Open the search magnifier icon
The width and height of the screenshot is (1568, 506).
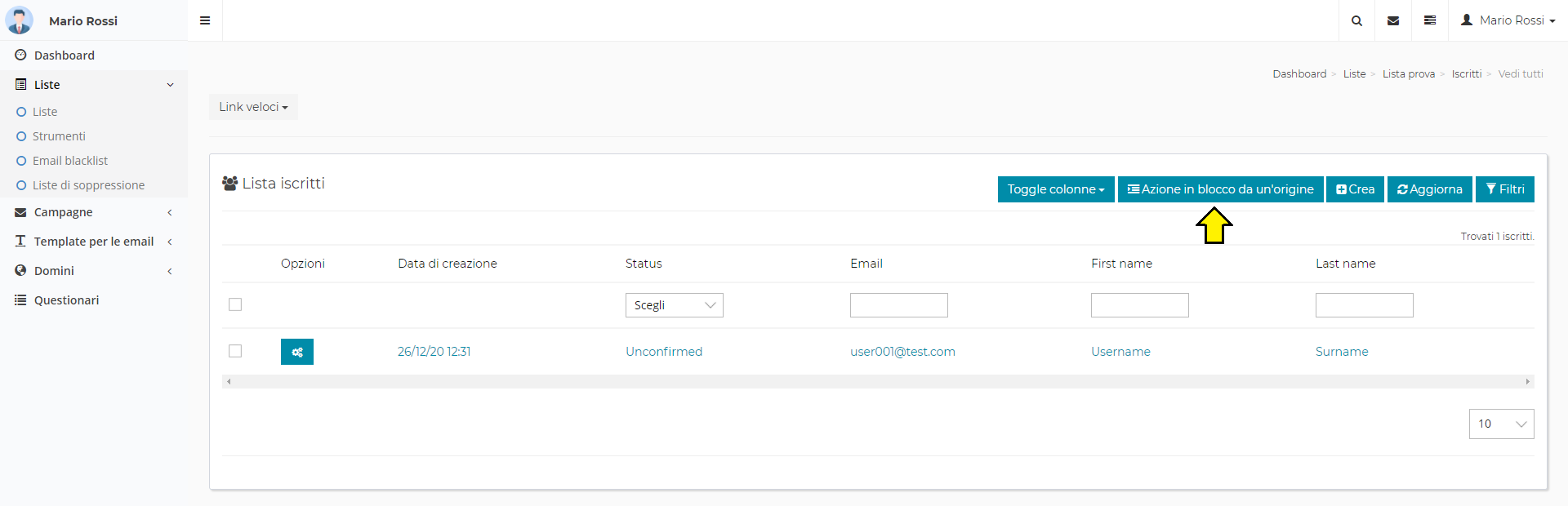click(1356, 20)
